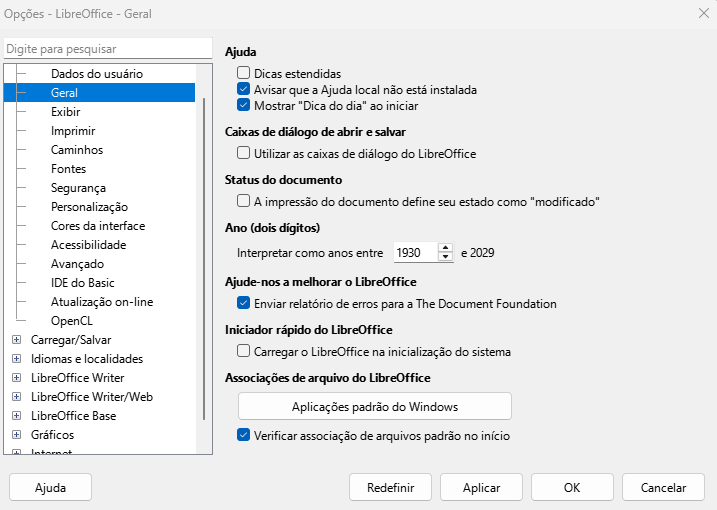The image size is (717, 510).
Task: Select Fontes in the options tree
Action: [69, 169]
